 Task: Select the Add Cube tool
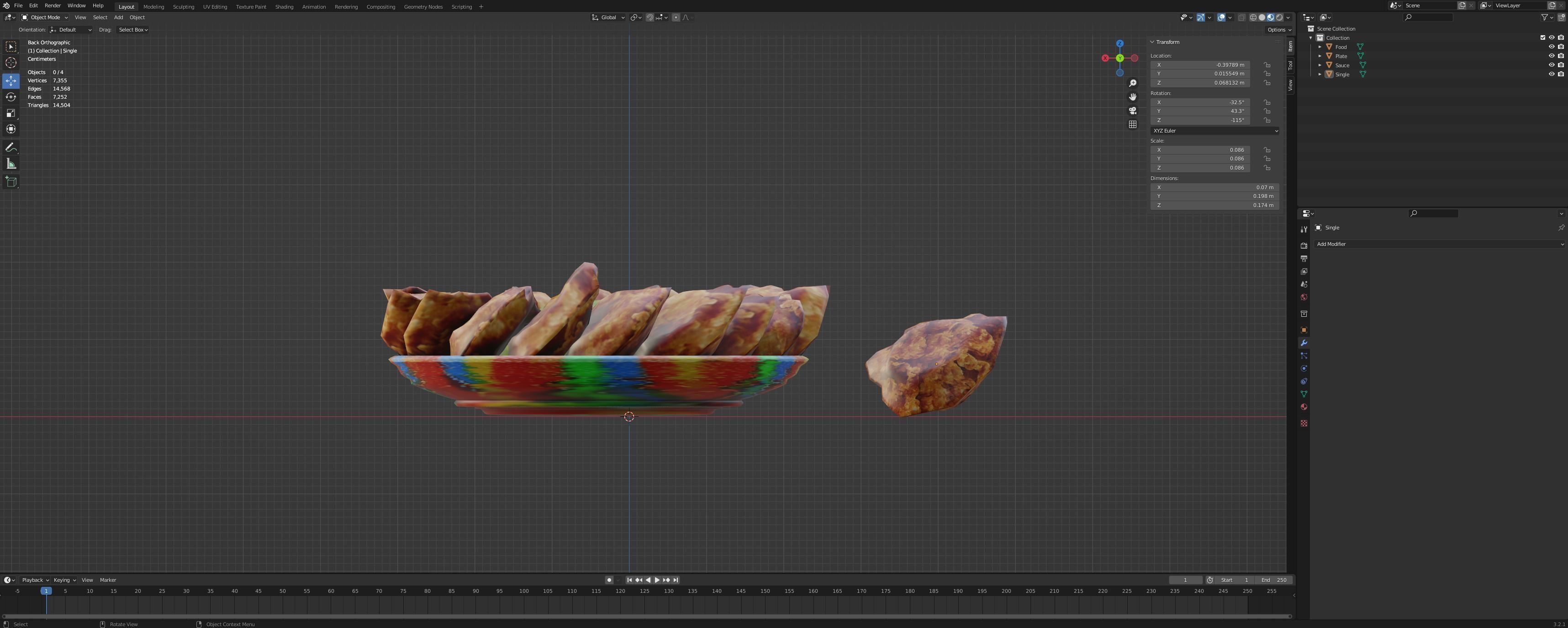pyautogui.click(x=11, y=181)
